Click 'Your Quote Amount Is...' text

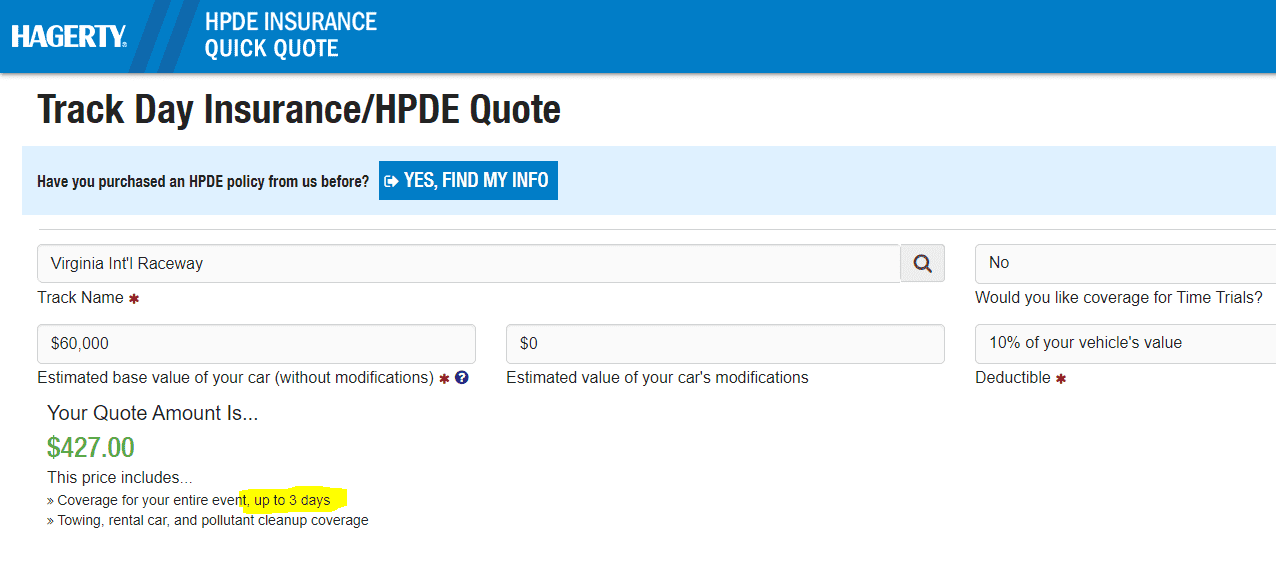[153, 413]
